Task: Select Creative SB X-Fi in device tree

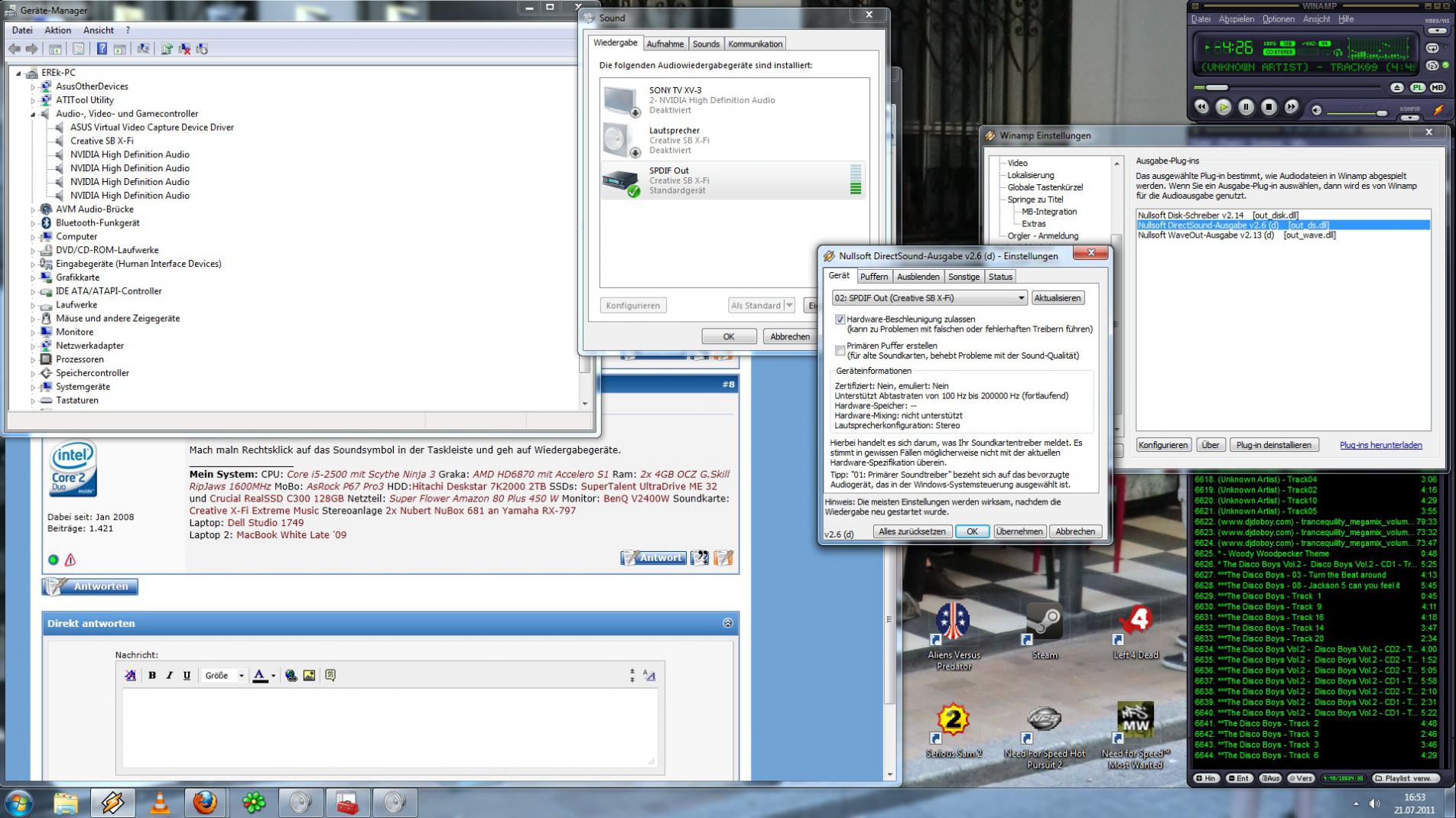Action: (x=102, y=141)
